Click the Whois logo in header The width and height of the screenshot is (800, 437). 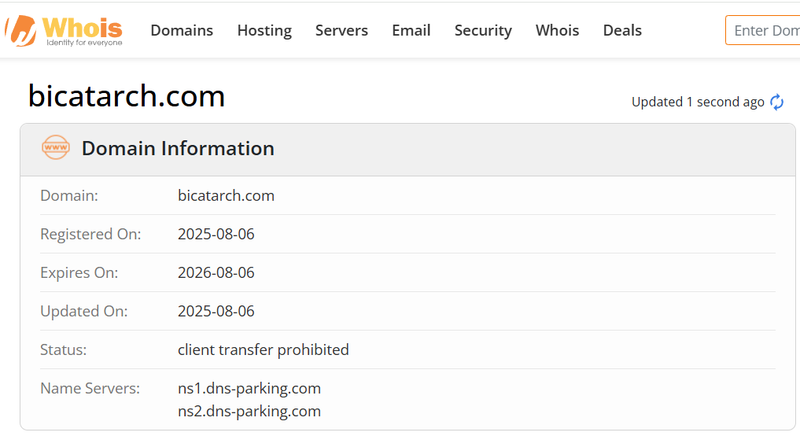(x=64, y=31)
